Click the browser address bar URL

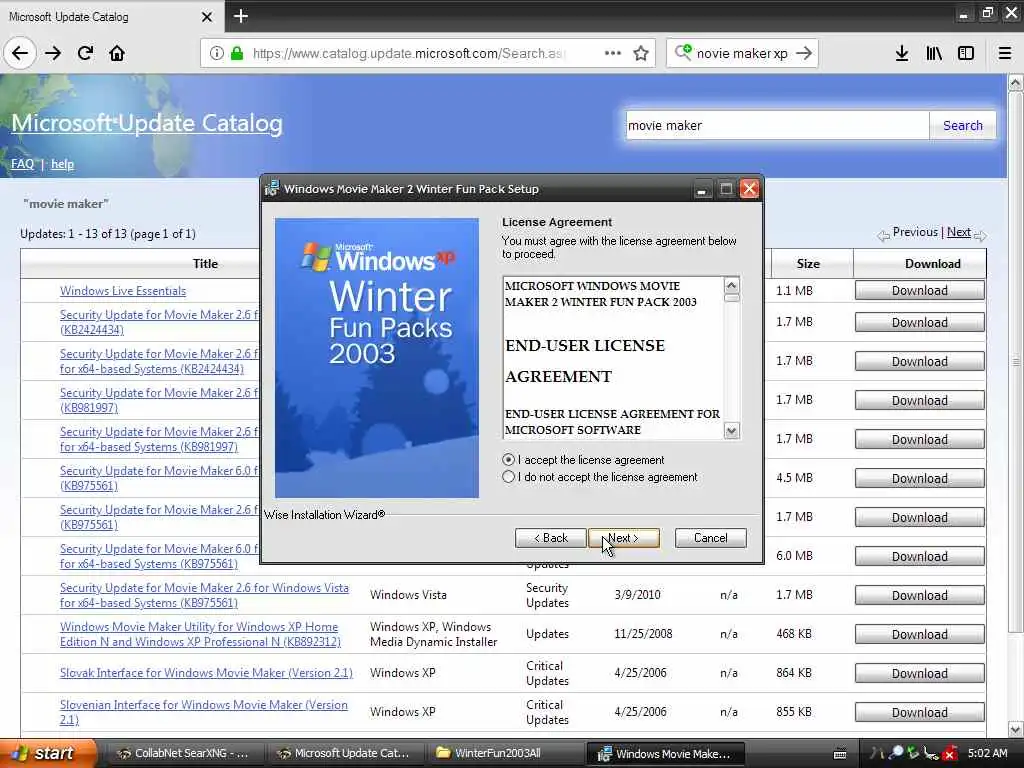[409, 54]
